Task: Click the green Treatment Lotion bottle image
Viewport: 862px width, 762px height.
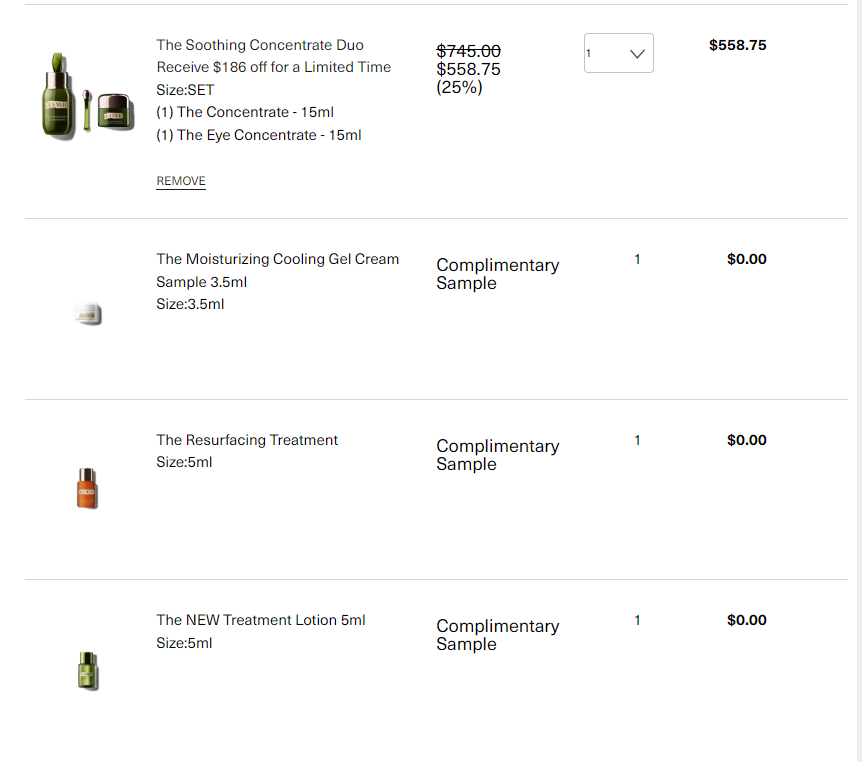Action: point(88,671)
